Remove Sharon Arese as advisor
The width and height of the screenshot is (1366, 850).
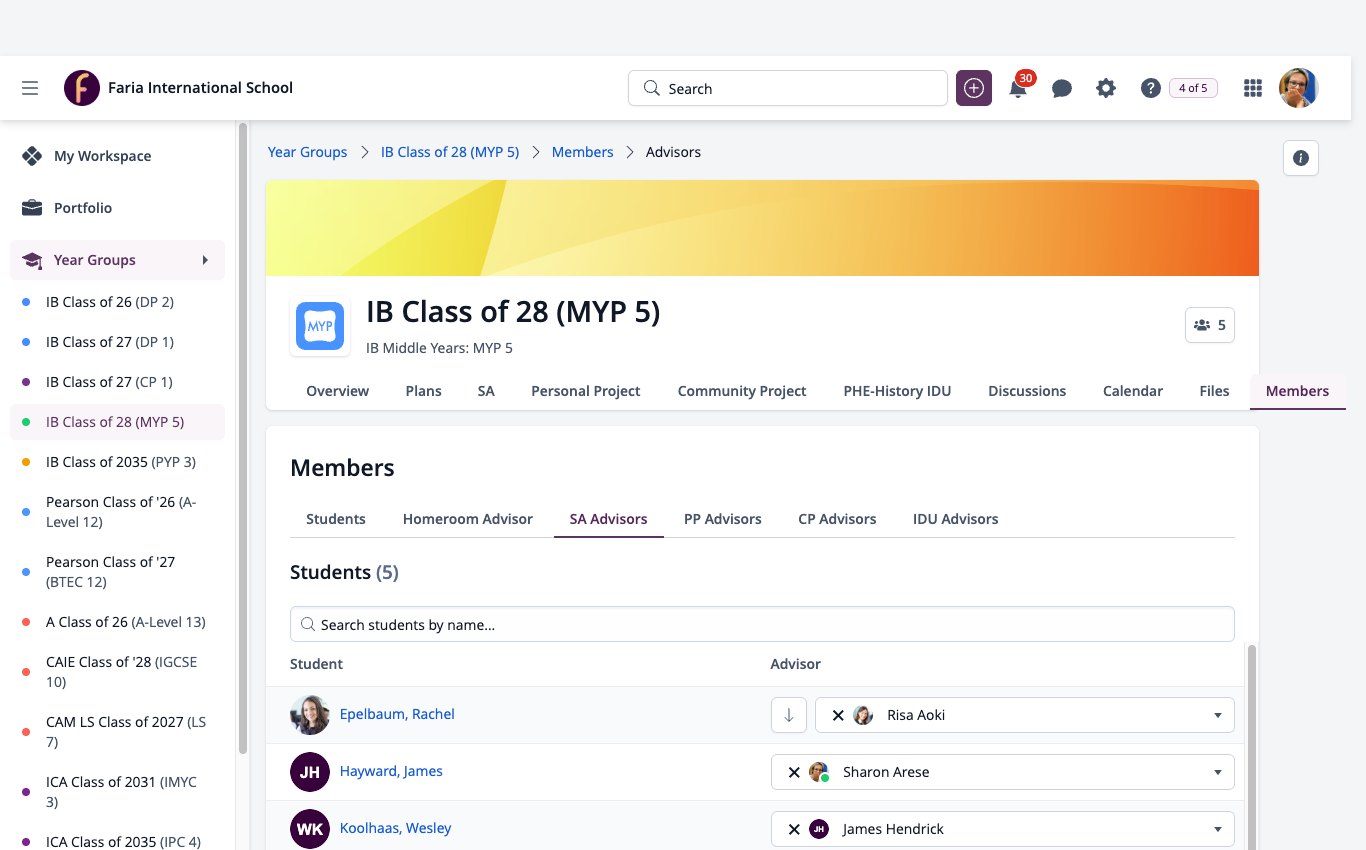(794, 772)
